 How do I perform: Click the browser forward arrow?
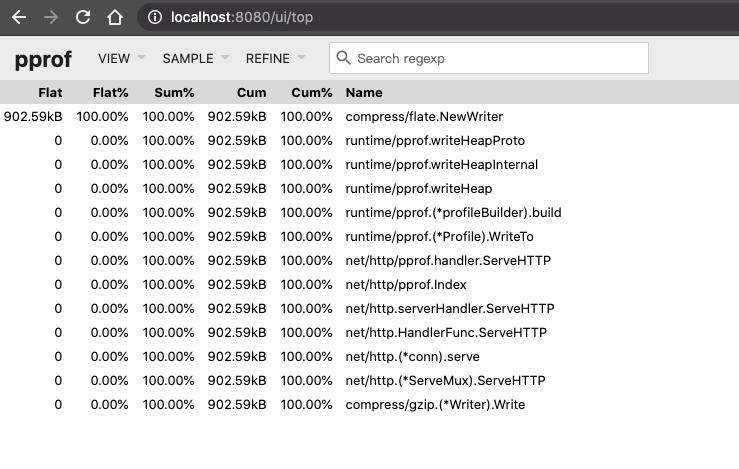51,18
